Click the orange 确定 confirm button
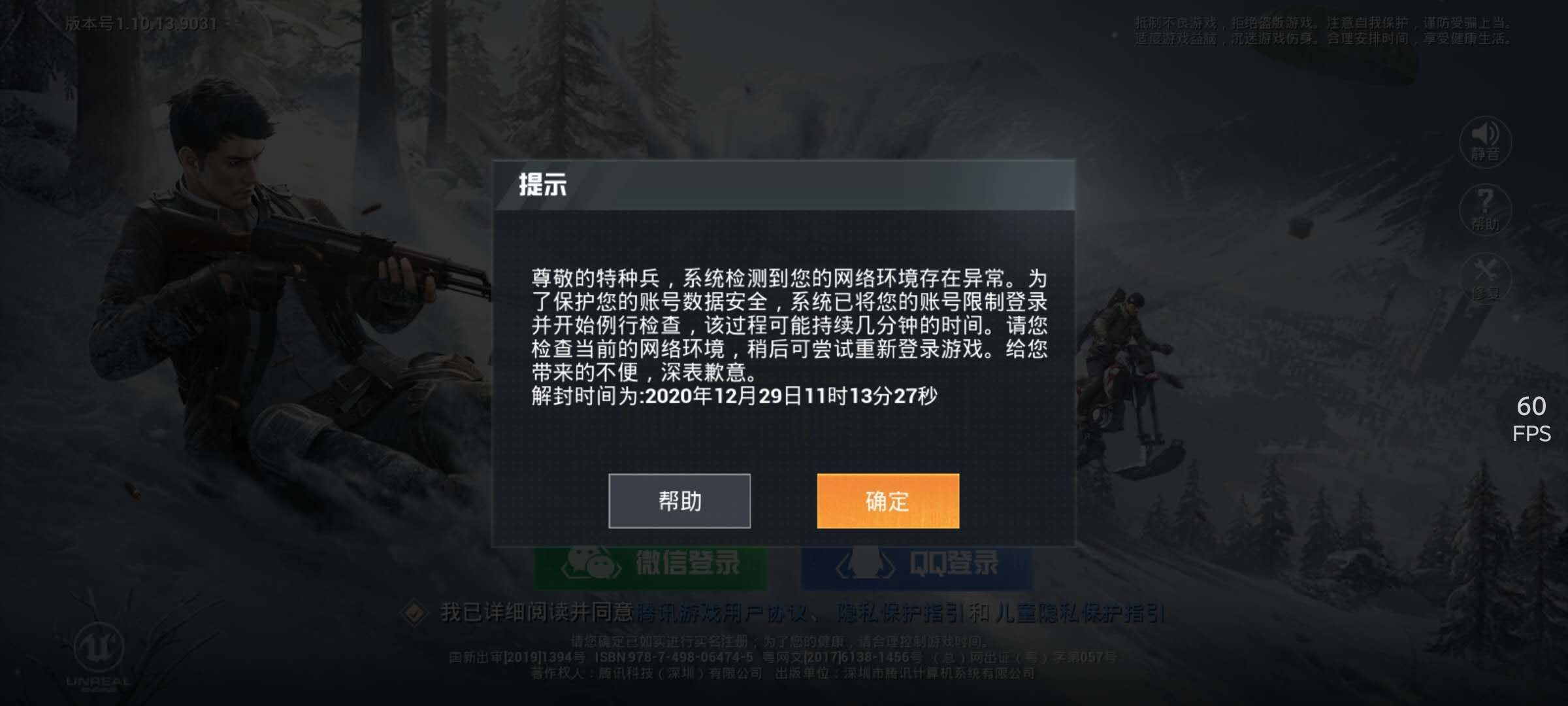 pos(888,501)
